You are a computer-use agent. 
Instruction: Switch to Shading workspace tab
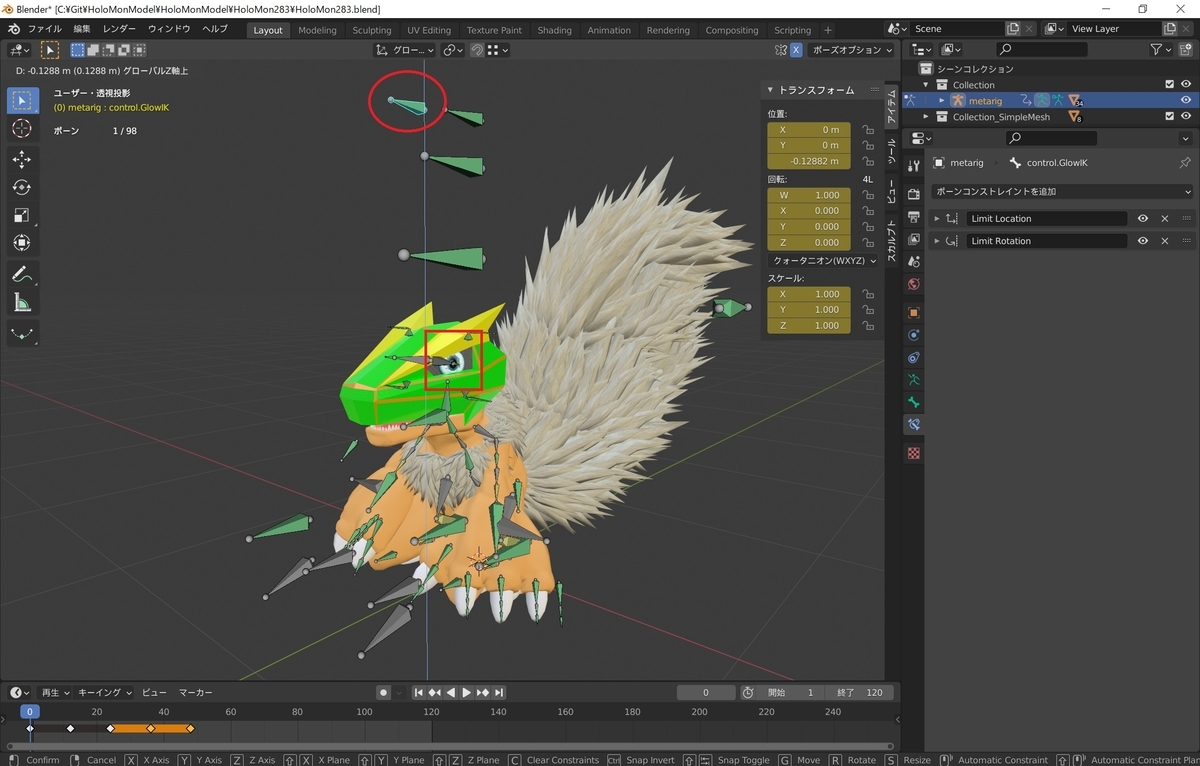click(x=555, y=30)
